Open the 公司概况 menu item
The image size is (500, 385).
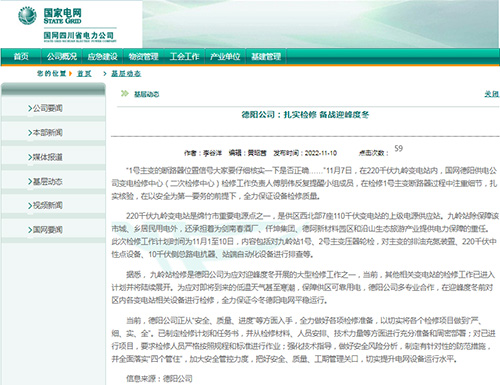[62, 57]
